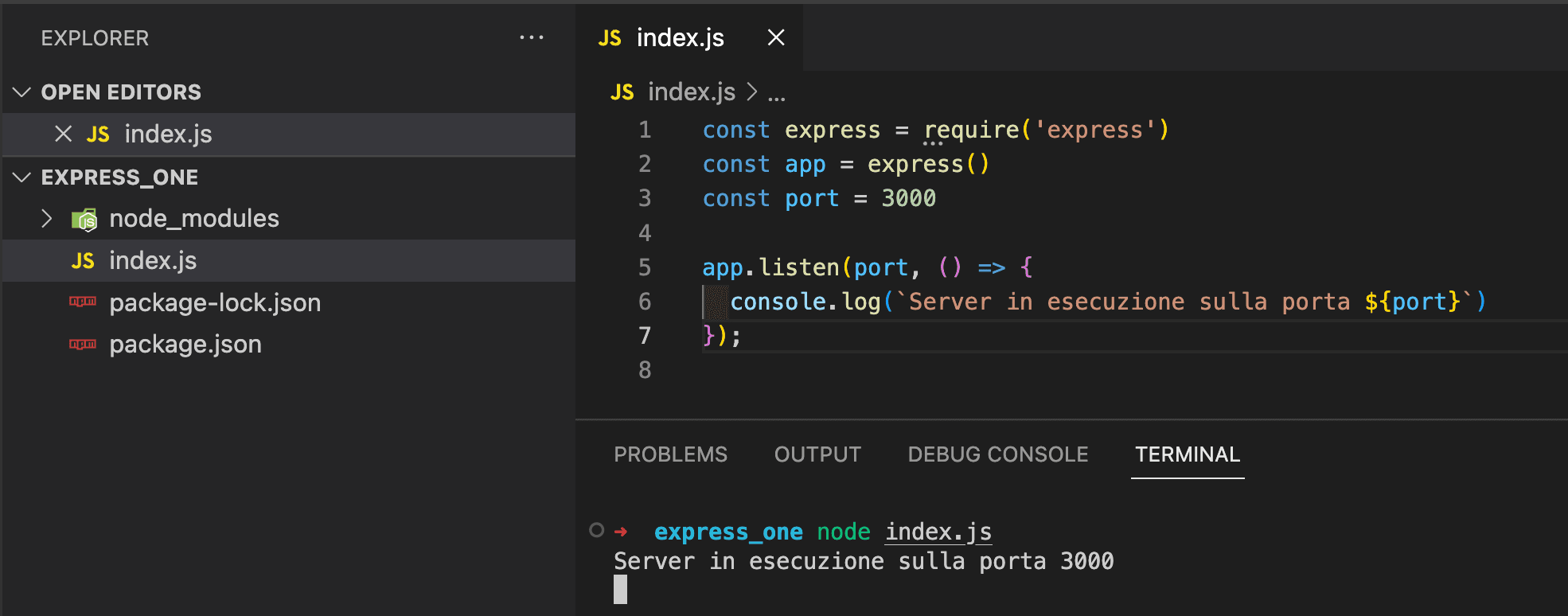Click 'require' on line 1
1568x616 pixels.
pyautogui.click(x=971, y=130)
